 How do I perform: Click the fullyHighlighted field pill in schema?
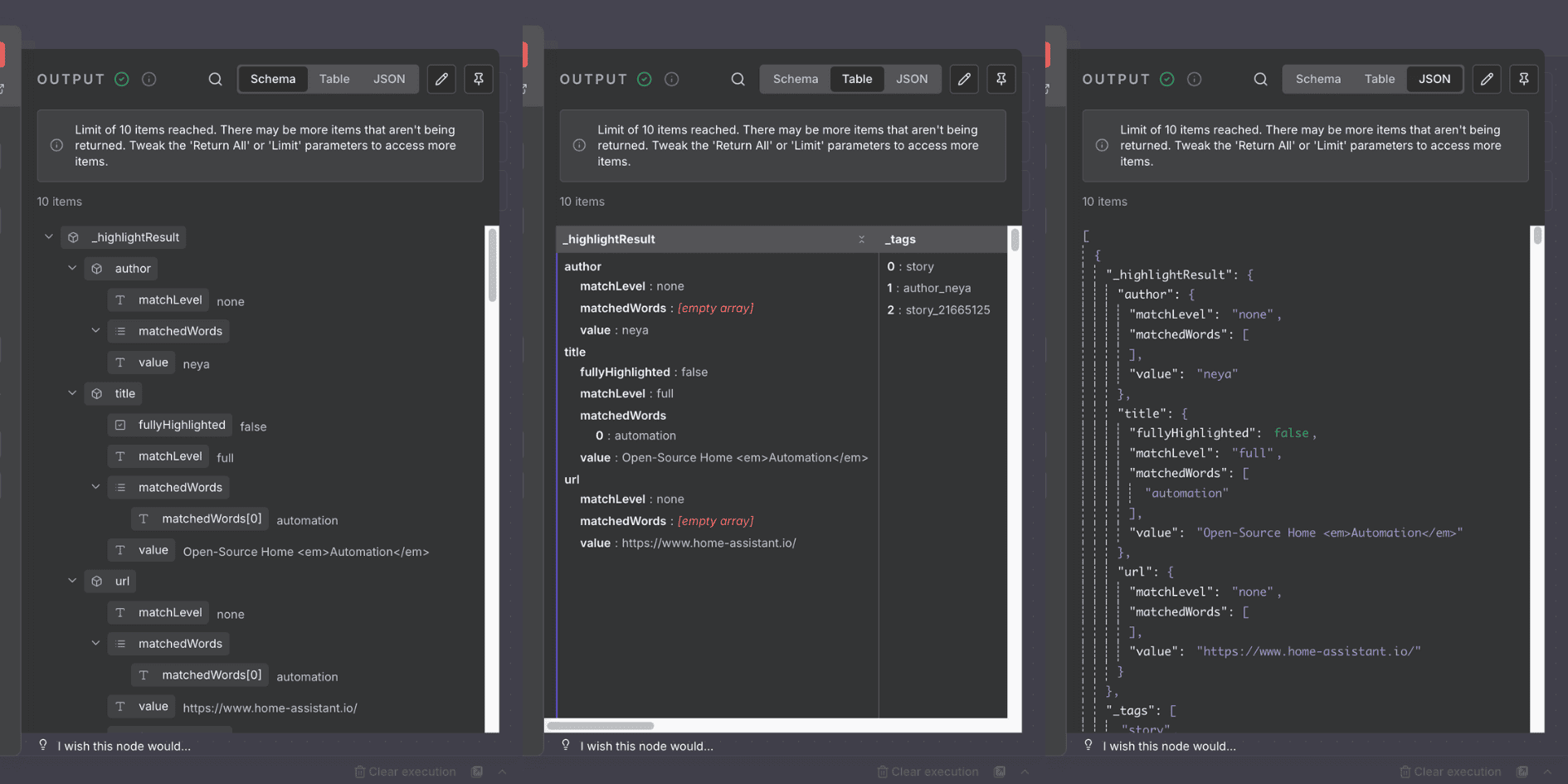coord(171,425)
